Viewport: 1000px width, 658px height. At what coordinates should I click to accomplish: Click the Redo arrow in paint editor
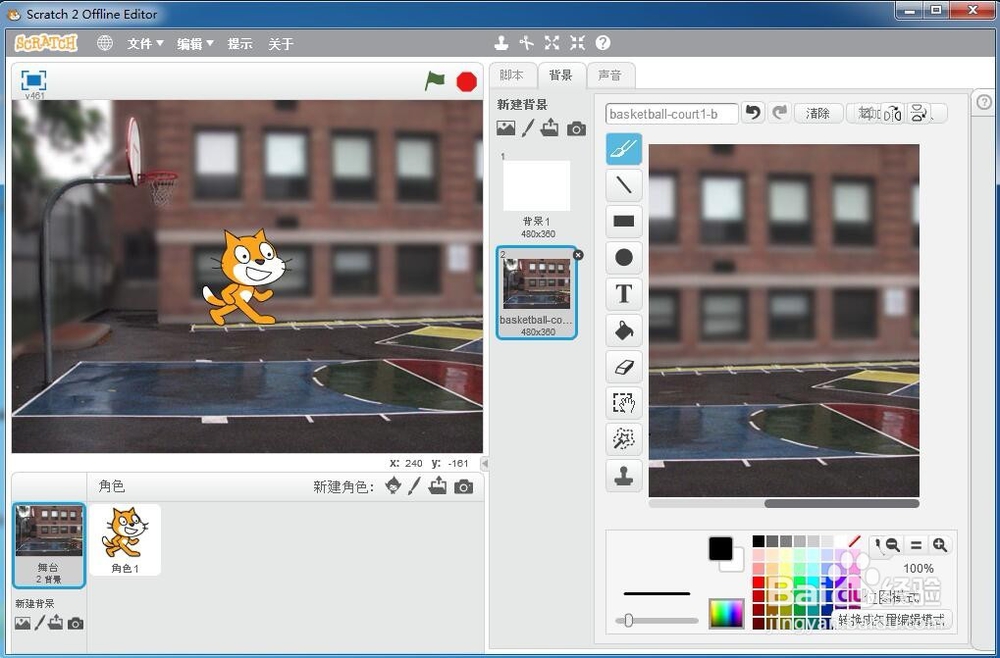pyautogui.click(x=779, y=113)
